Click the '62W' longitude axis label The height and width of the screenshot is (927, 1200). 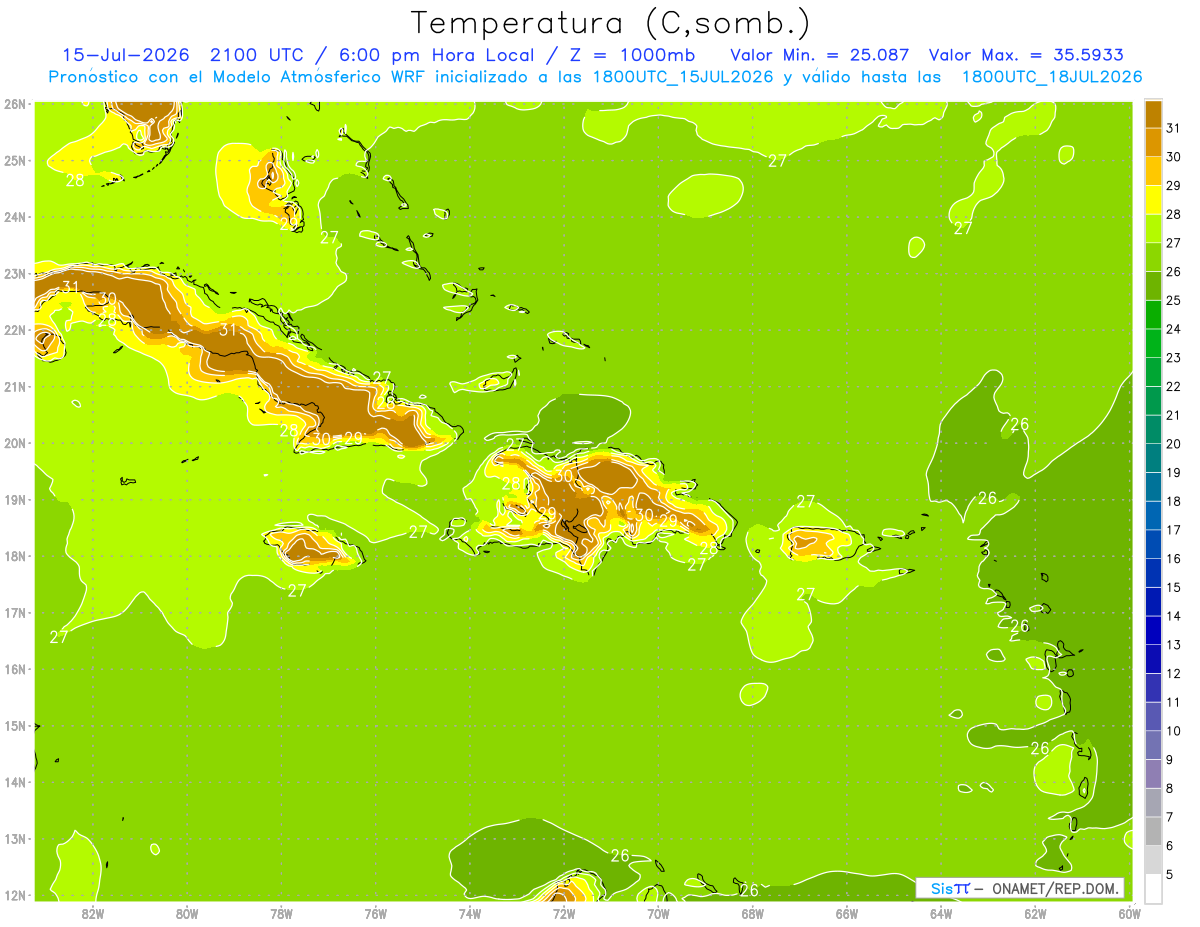pyautogui.click(x=1035, y=913)
